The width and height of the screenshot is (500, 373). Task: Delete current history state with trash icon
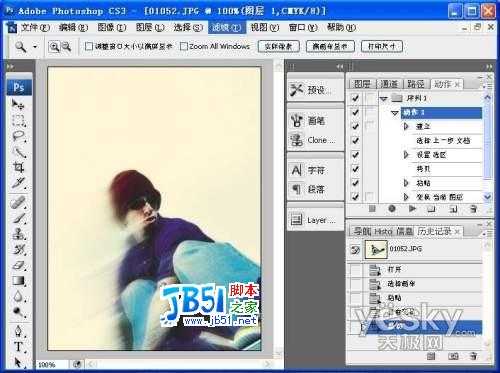click(x=473, y=356)
